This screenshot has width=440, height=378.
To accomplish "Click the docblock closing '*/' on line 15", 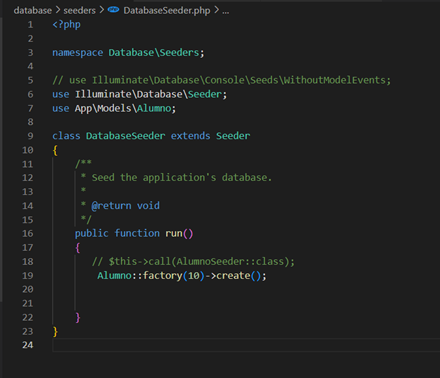I will tap(86, 219).
